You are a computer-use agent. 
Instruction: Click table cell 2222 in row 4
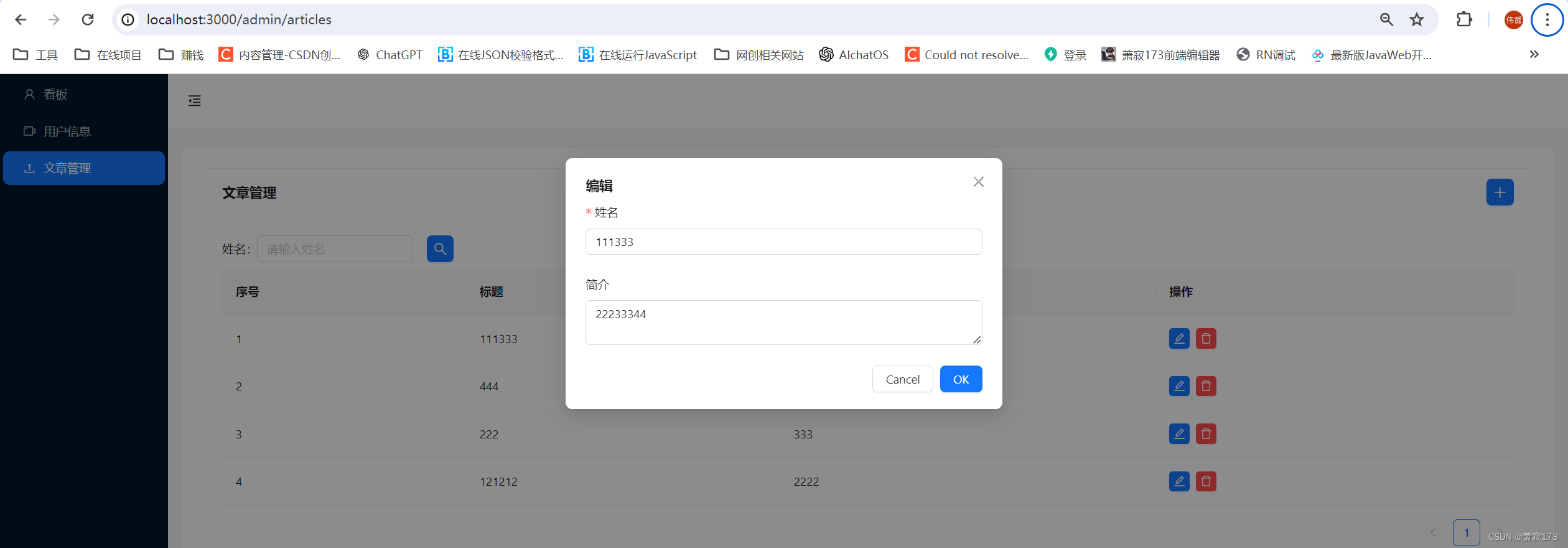coord(806,481)
